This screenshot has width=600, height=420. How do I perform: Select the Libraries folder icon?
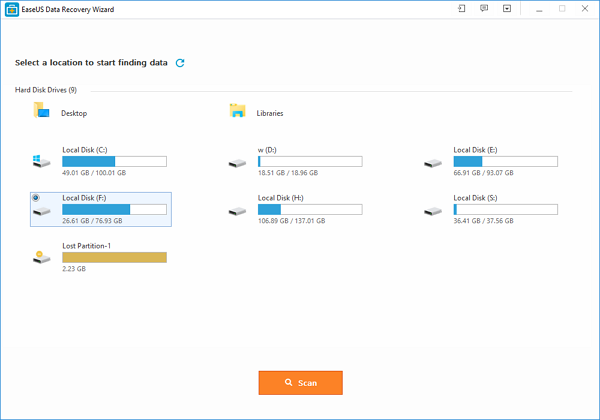pyautogui.click(x=237, y=111)
